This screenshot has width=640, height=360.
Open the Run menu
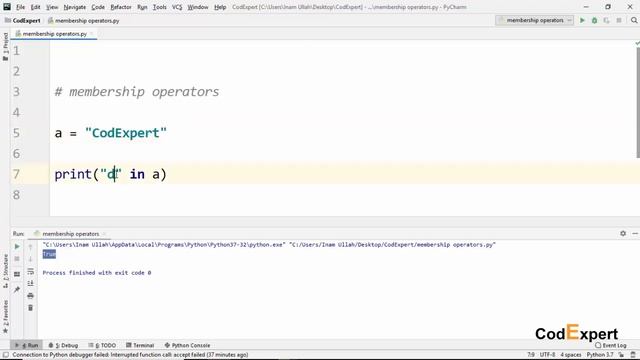click(142, 7)
